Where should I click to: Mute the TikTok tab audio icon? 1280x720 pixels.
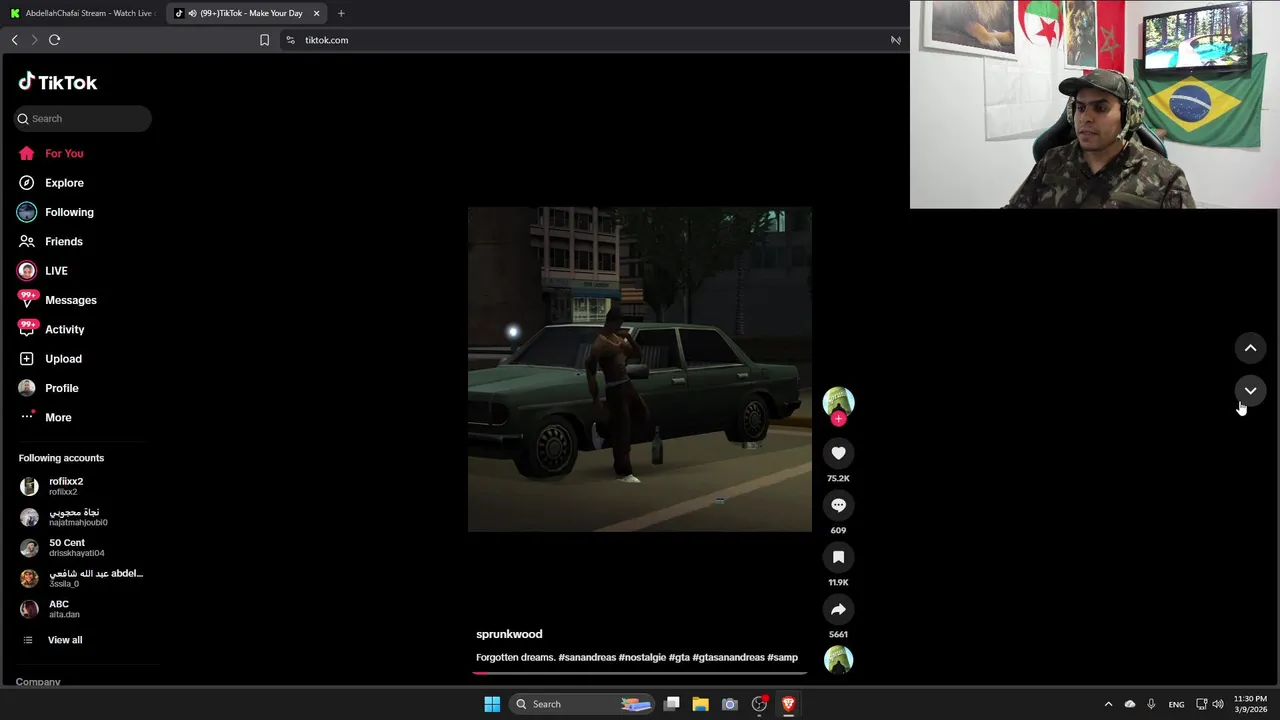[192, 13]
